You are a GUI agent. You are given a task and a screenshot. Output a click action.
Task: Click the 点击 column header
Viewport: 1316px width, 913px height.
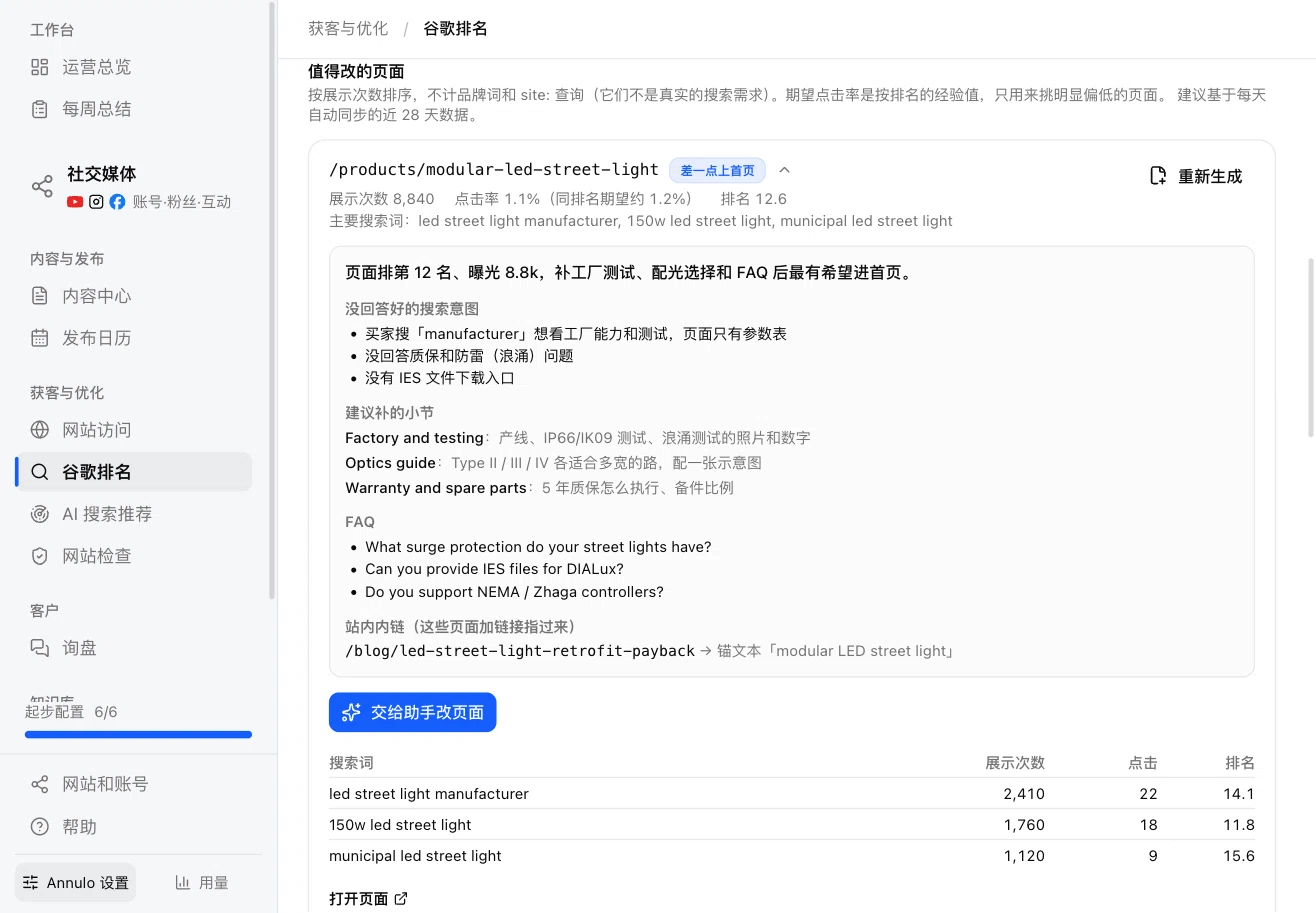coord(1143,763)
